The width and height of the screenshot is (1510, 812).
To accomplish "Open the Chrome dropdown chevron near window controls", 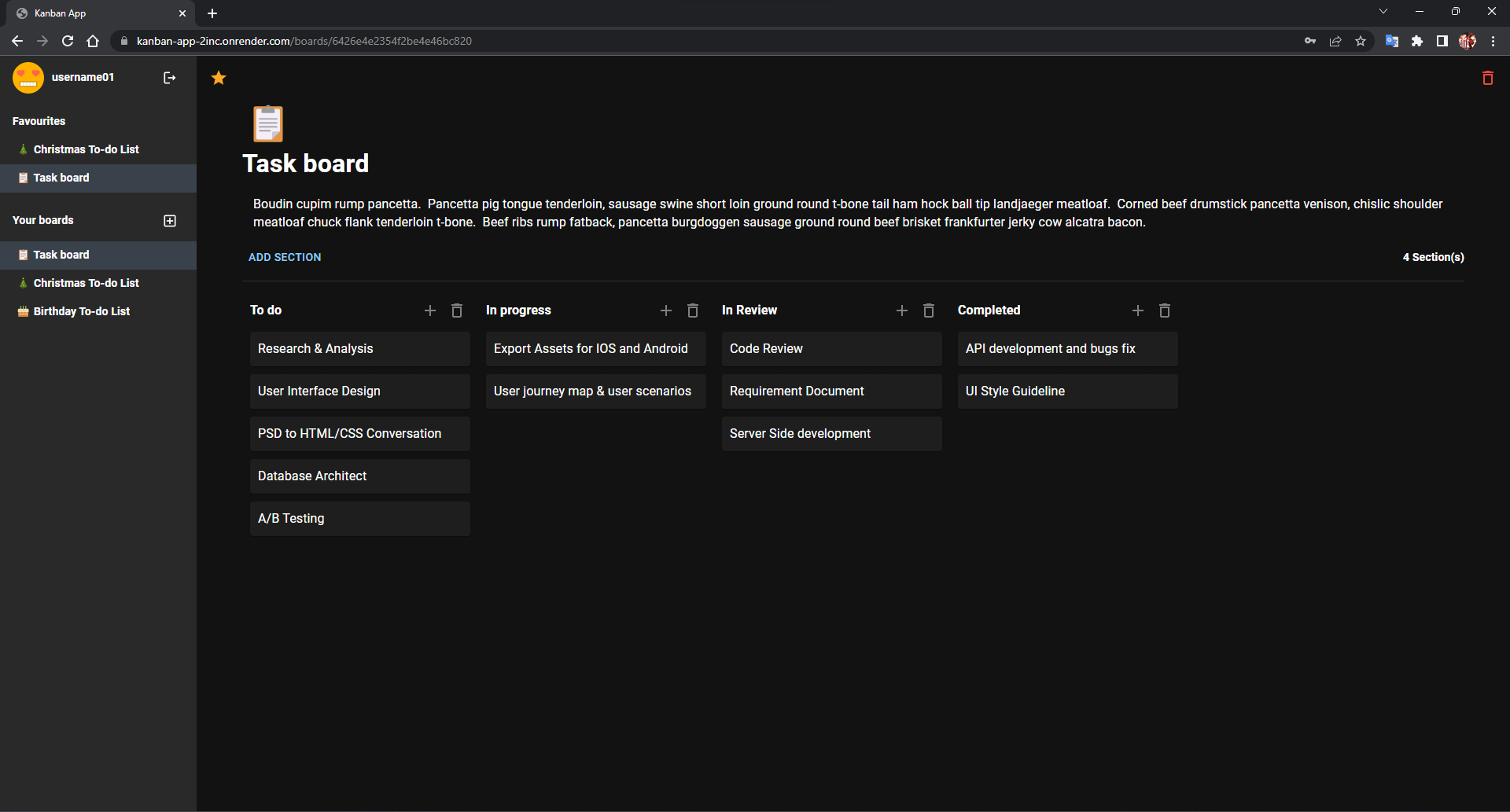I will pyautogui.click(x=1383, y=11).
